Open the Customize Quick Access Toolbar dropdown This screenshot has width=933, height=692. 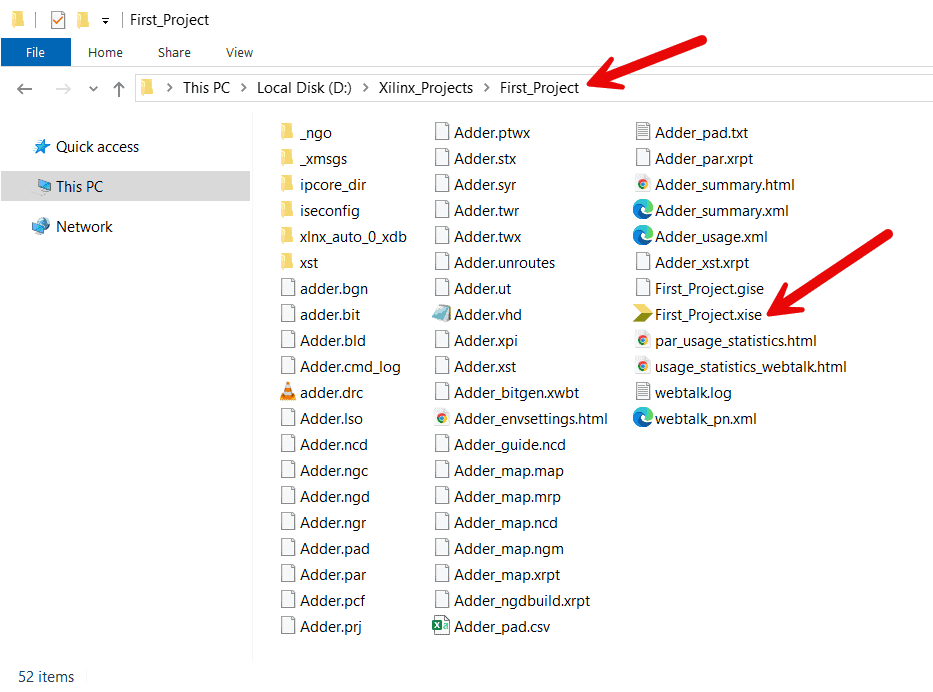[105, 19]
